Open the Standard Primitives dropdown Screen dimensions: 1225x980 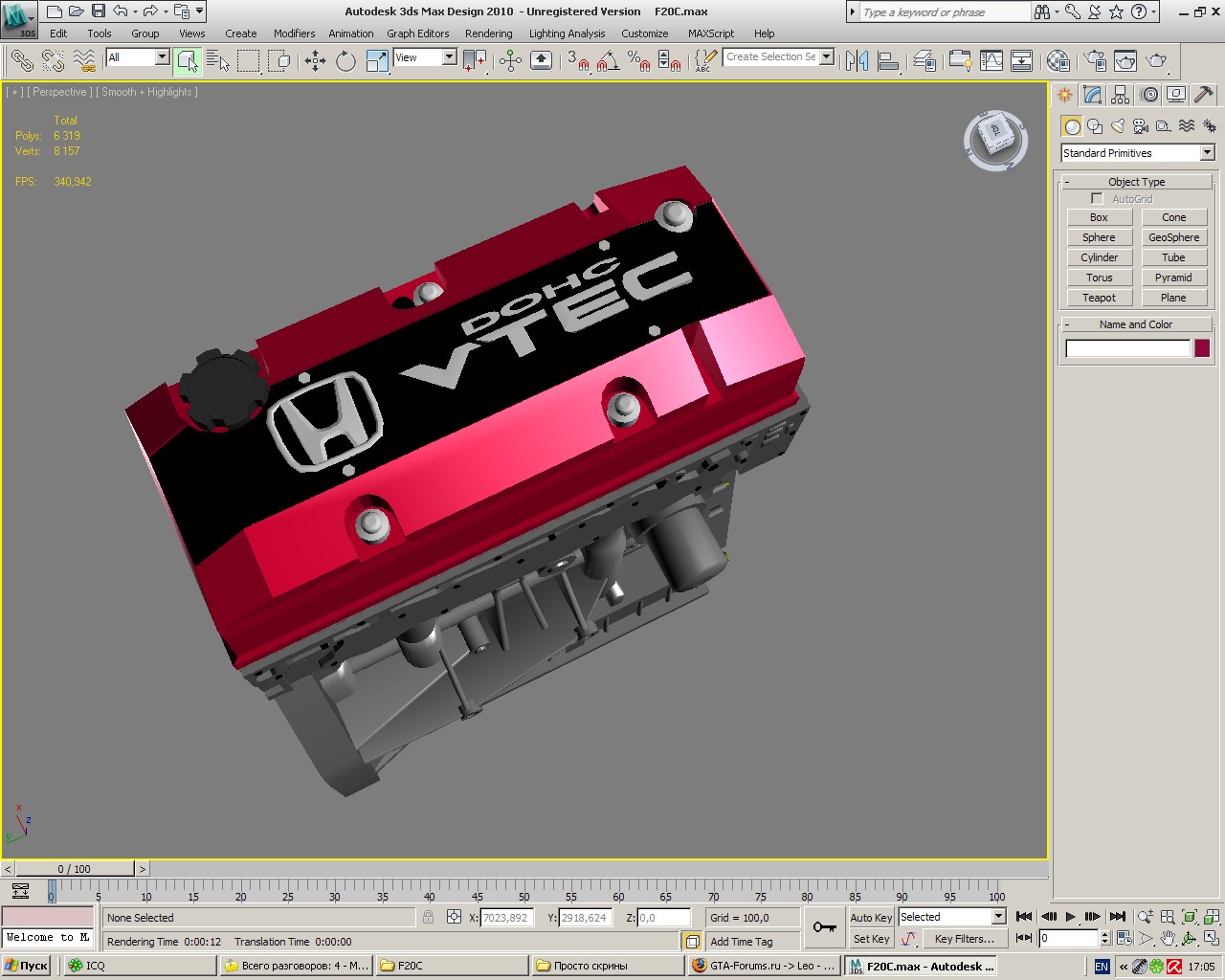(1207, 153)
